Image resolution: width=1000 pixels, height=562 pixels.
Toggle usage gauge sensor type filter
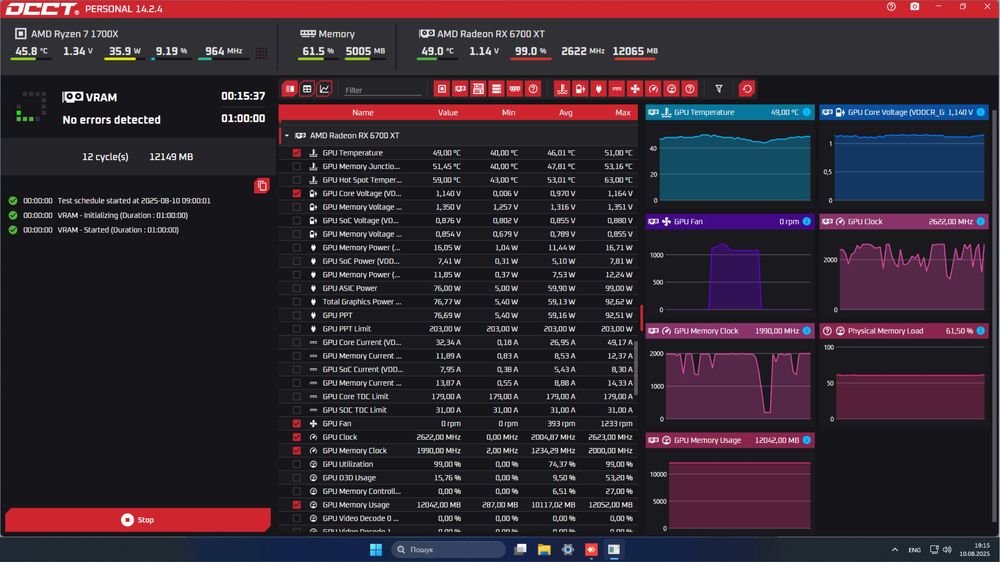coord(672,89)
